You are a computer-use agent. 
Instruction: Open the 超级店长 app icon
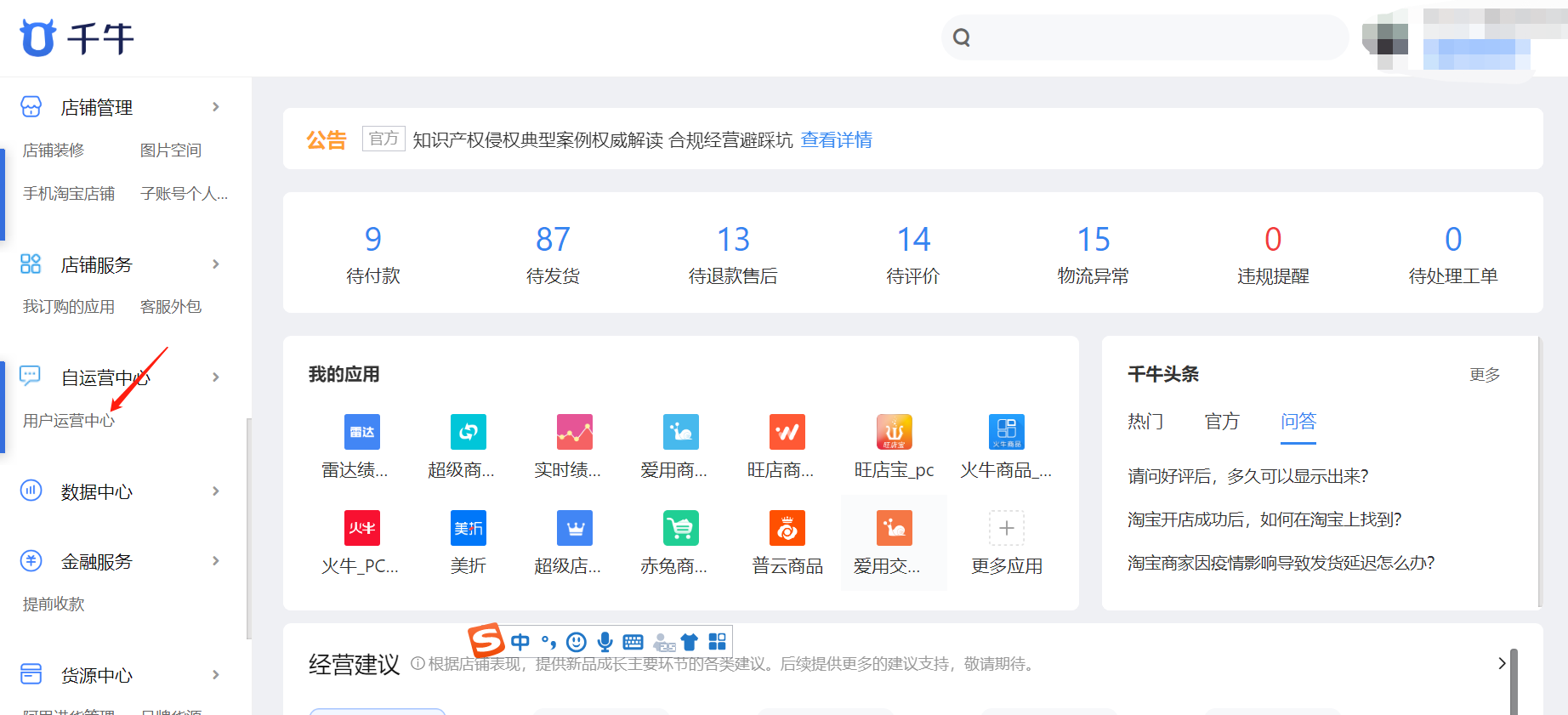coord(575,528)
